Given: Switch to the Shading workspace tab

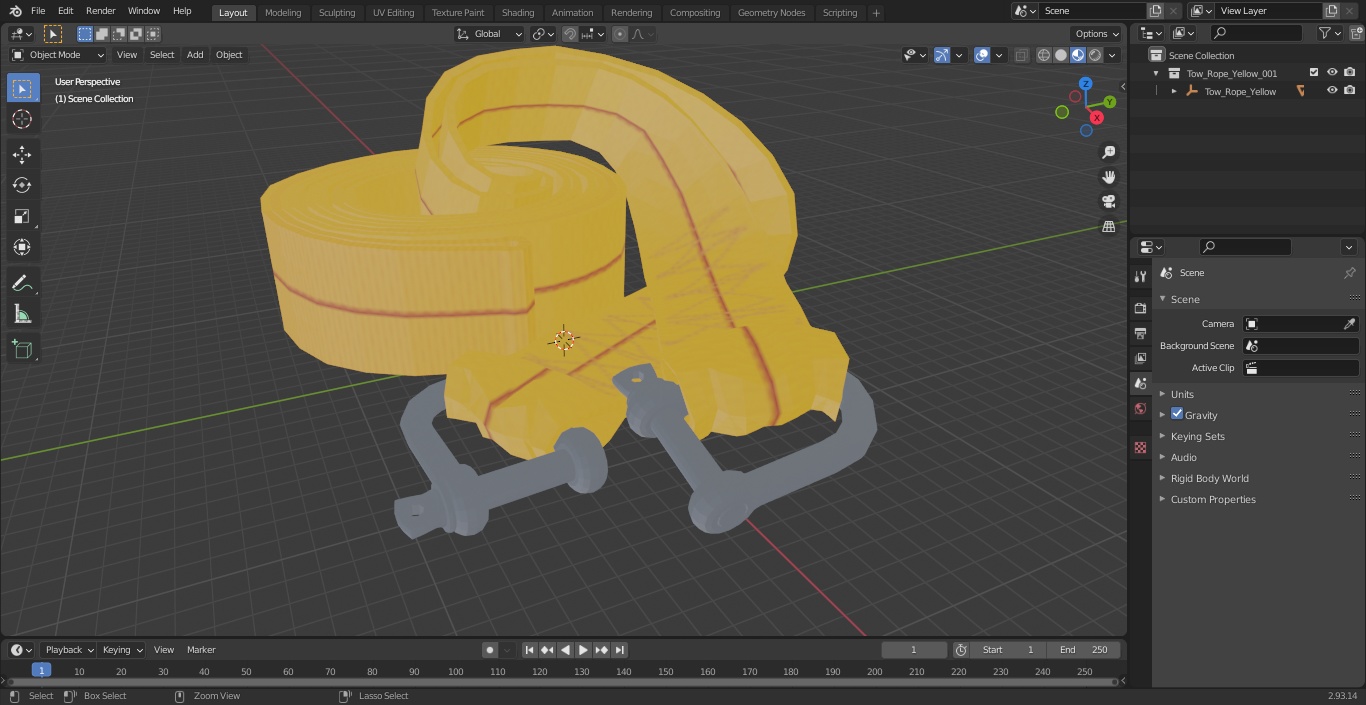Looking at the screenshot, I should point(518,13).
